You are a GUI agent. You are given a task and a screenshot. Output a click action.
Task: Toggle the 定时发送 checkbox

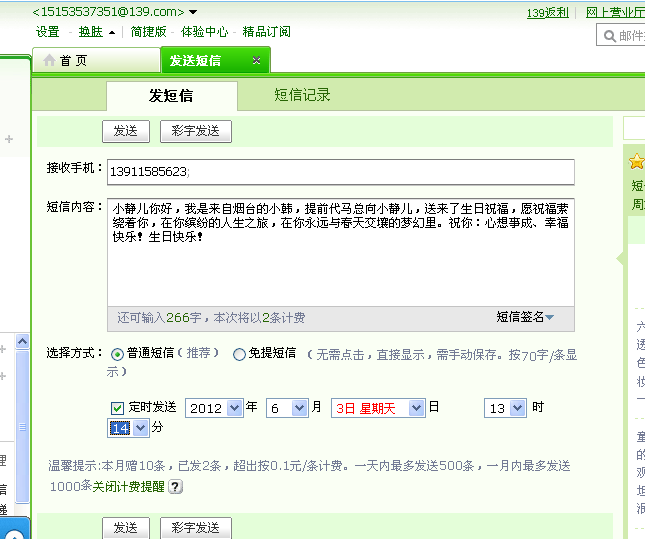tap(117, 408)
